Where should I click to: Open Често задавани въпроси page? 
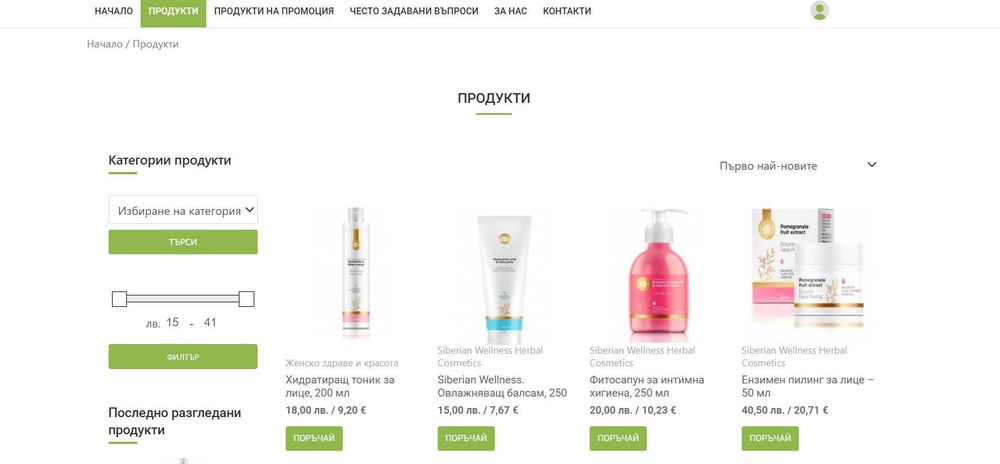pyautogui.click(x=414, y=11)
